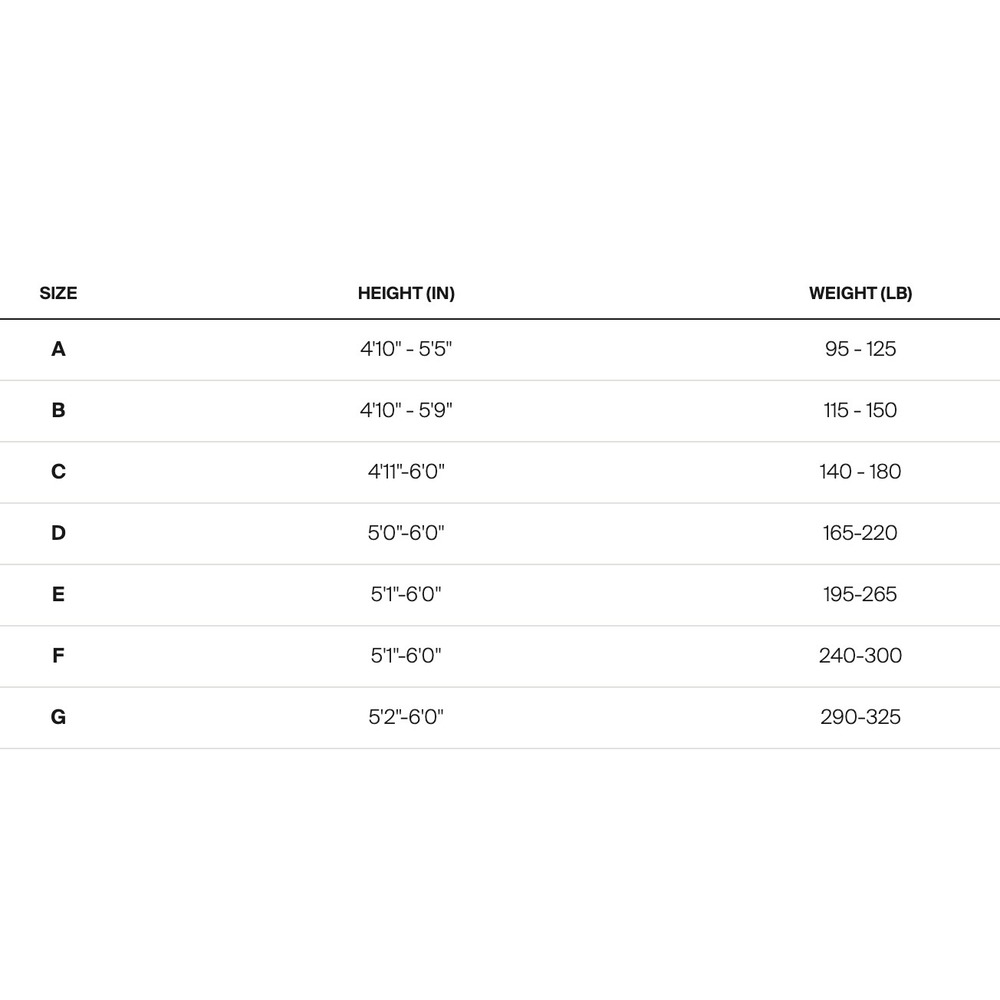1000x1000 pixels.
Task: Click weight value 95 - 125
Action: click(x=860, y=349)
